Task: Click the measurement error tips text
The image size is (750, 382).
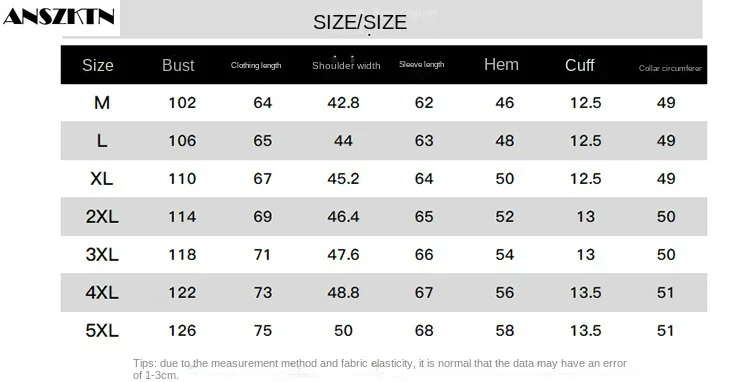Action: click(380, 369)
